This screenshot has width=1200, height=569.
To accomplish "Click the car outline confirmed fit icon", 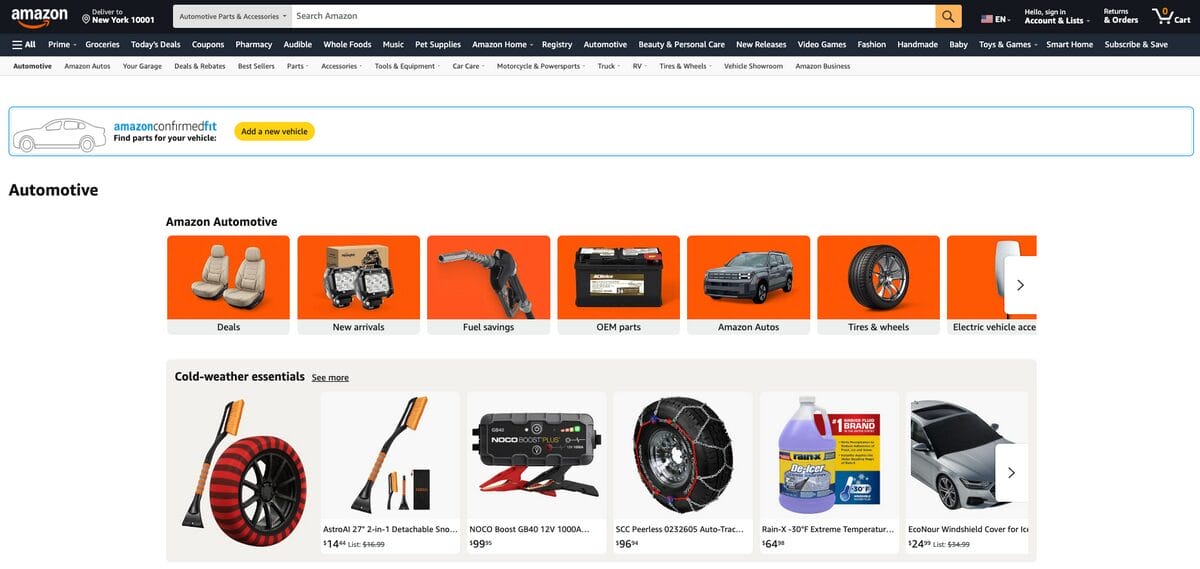I will [x=59, y=135].
